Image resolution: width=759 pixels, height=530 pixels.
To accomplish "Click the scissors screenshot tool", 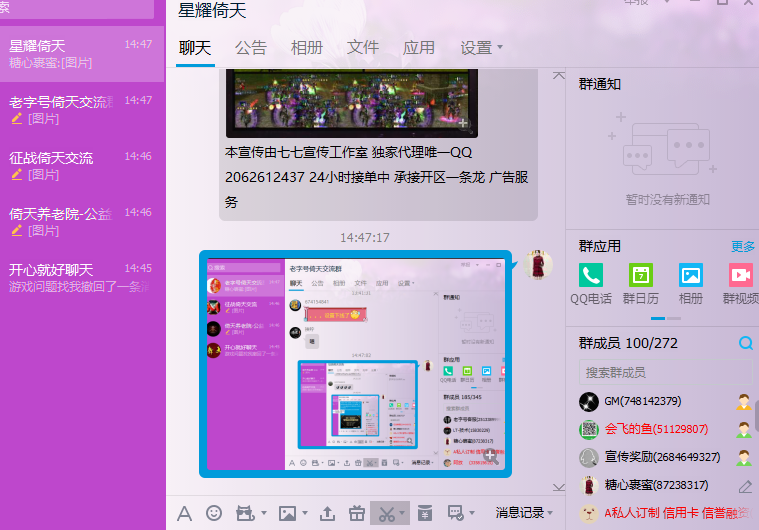I will click(x=386, y=514).
